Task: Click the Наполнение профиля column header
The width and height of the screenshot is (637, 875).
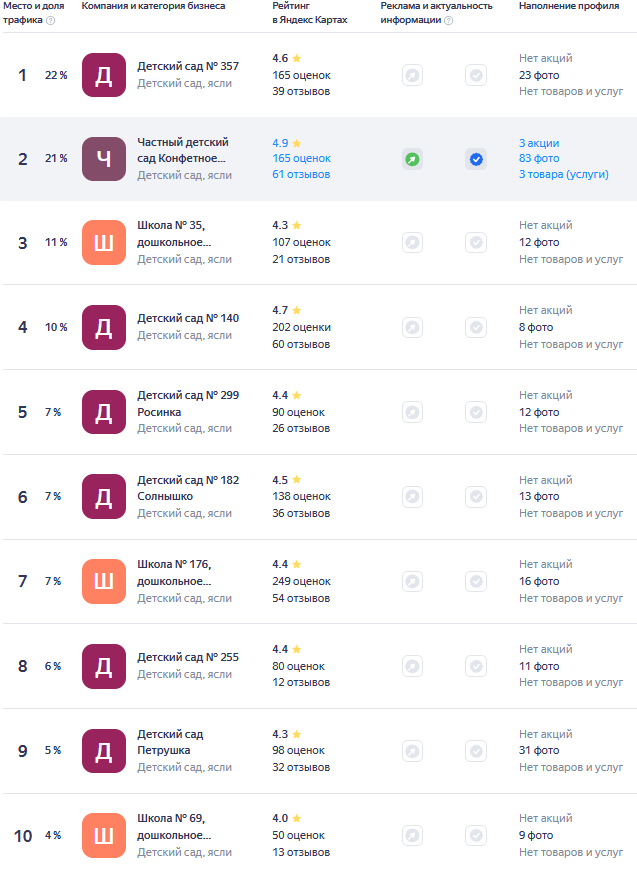Action: tap(569, 6)
